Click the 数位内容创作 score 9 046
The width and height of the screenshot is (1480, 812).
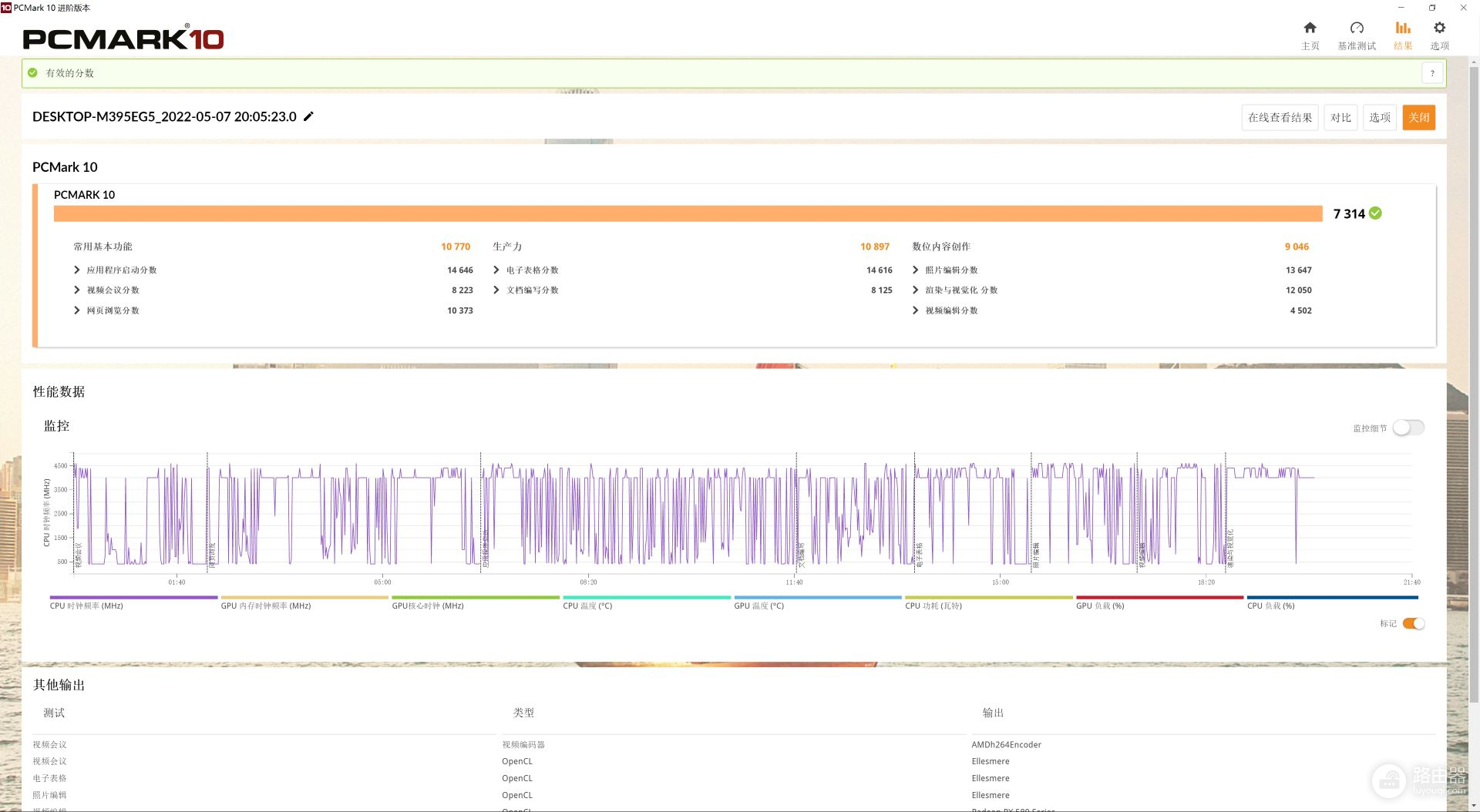(x=1297, y=247)
